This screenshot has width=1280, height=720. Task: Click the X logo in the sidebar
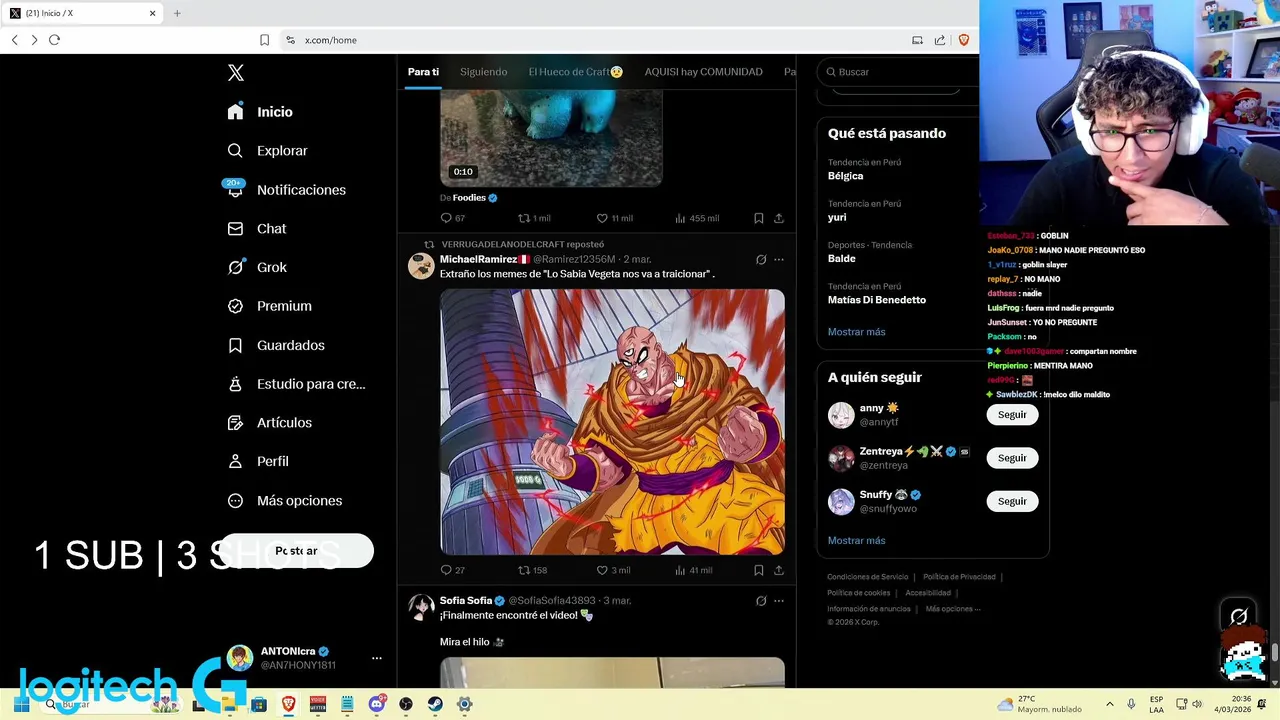tap(236, 73)
